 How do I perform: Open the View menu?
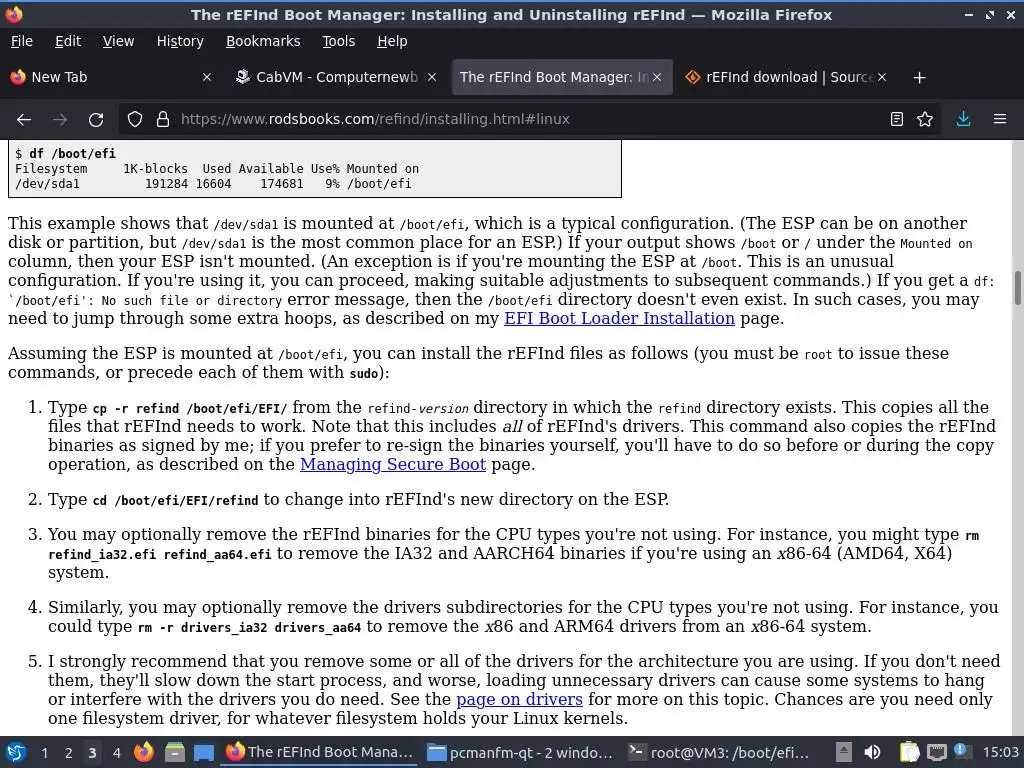click(x=118, y=41)
